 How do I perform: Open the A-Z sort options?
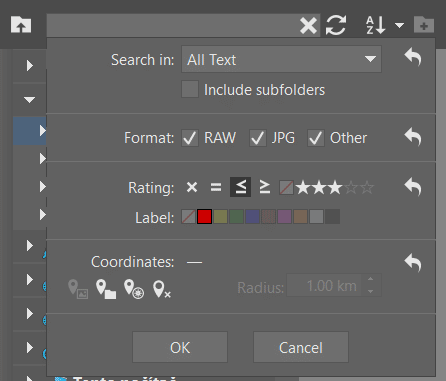click(x=376, y=25)
